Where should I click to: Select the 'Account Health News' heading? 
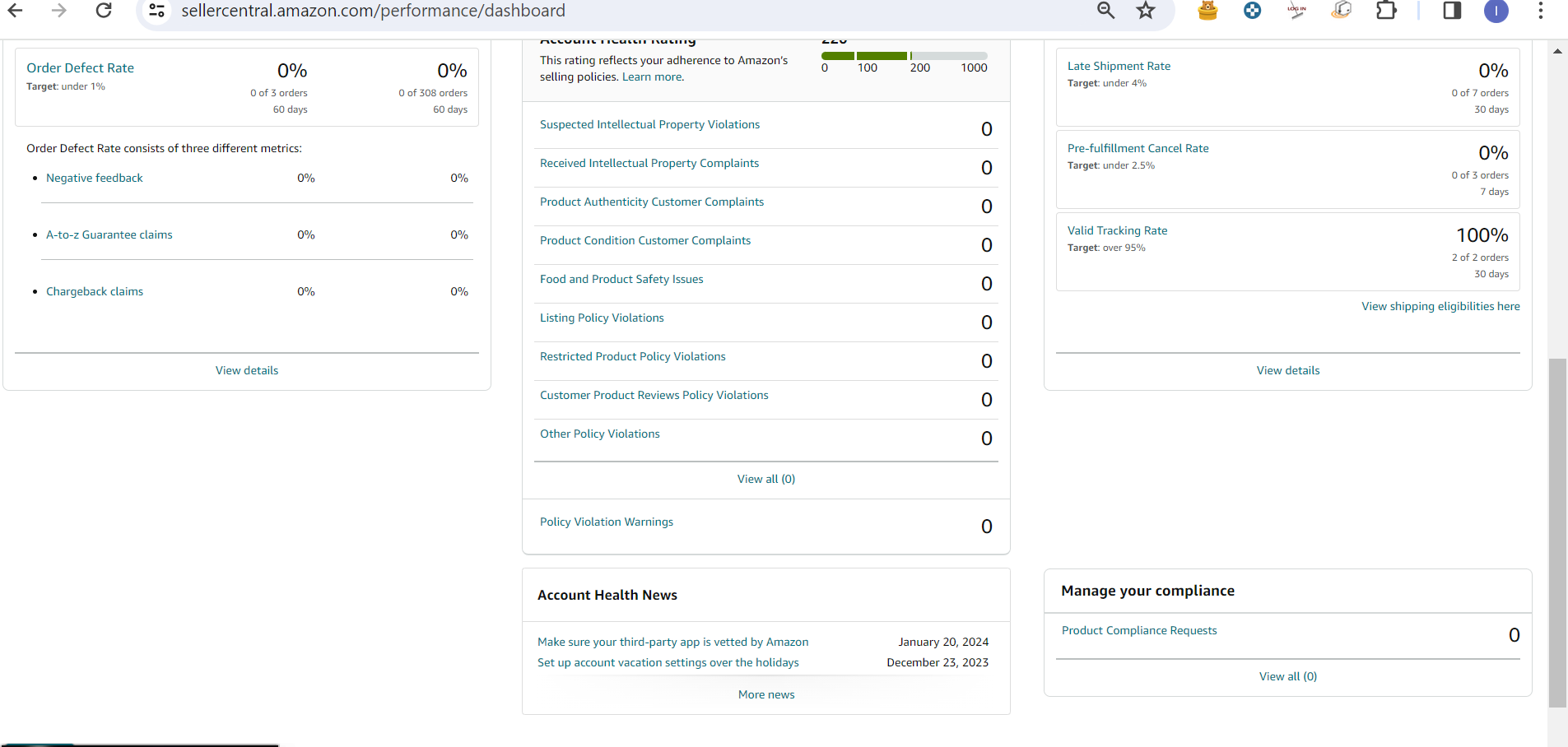(x=607, y=595)
